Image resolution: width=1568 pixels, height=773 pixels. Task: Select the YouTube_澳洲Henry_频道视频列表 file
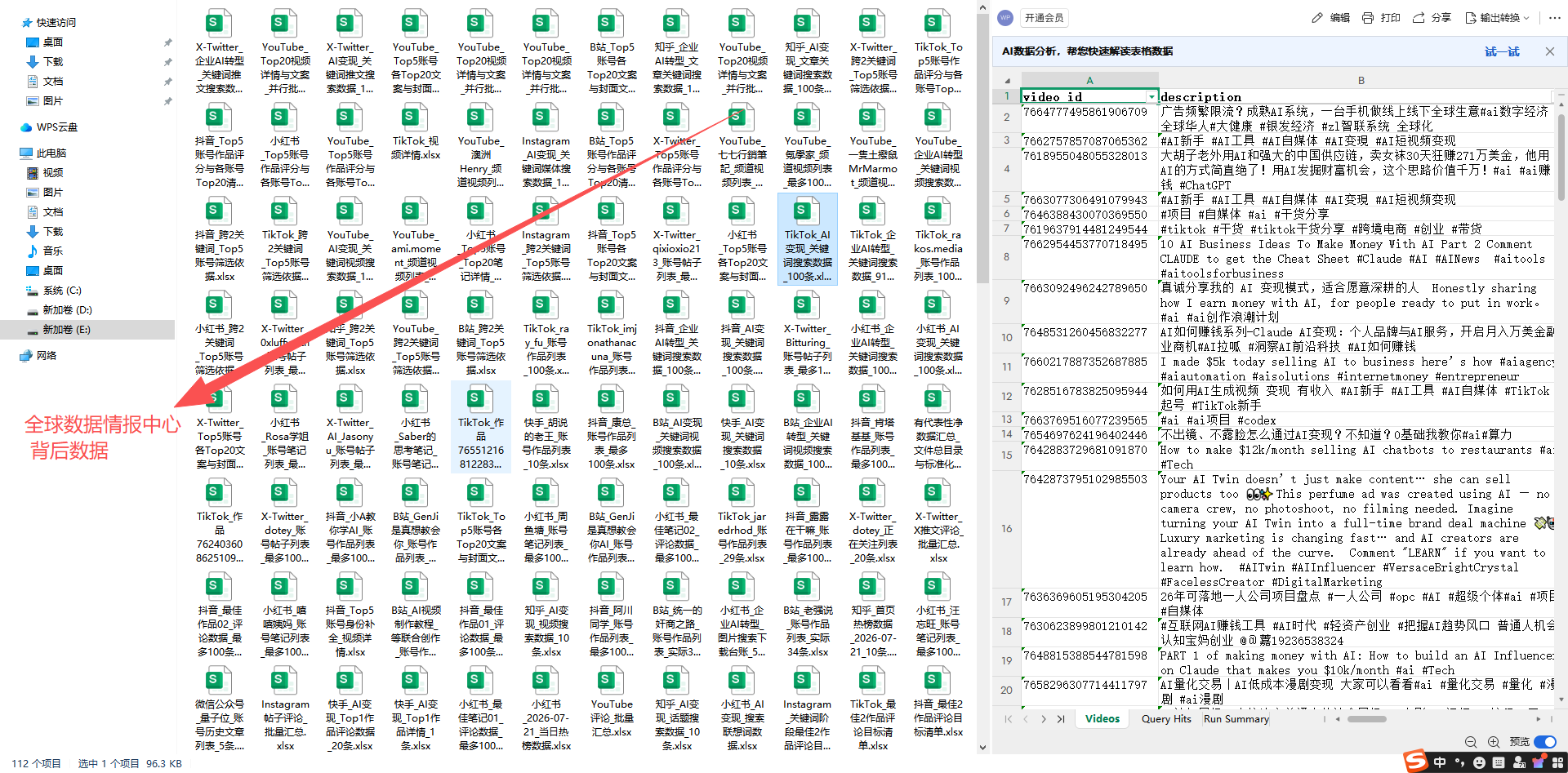[481, 146]
